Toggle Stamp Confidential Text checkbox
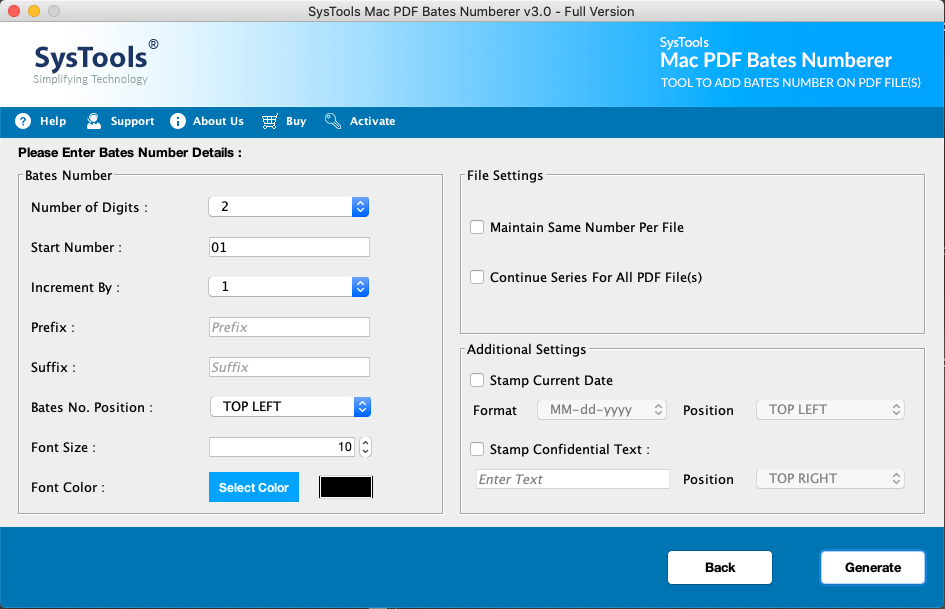Image resolution: width=945 pixels, height=609 pixels. tap(477, 449)
